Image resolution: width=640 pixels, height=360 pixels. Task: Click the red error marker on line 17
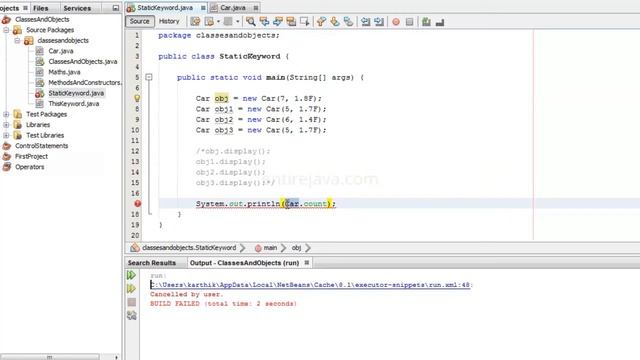pyautogui.click(x=138, y=203)
